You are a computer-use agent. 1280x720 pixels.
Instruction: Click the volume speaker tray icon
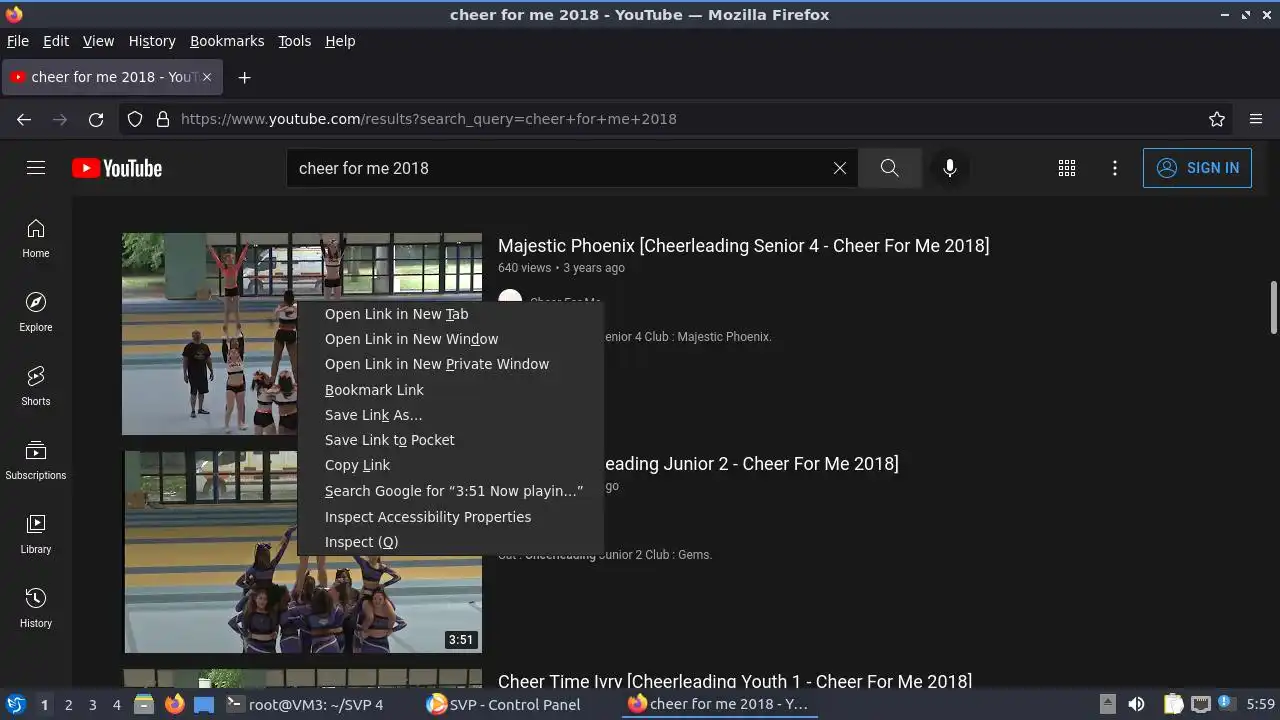[1136, 704]
